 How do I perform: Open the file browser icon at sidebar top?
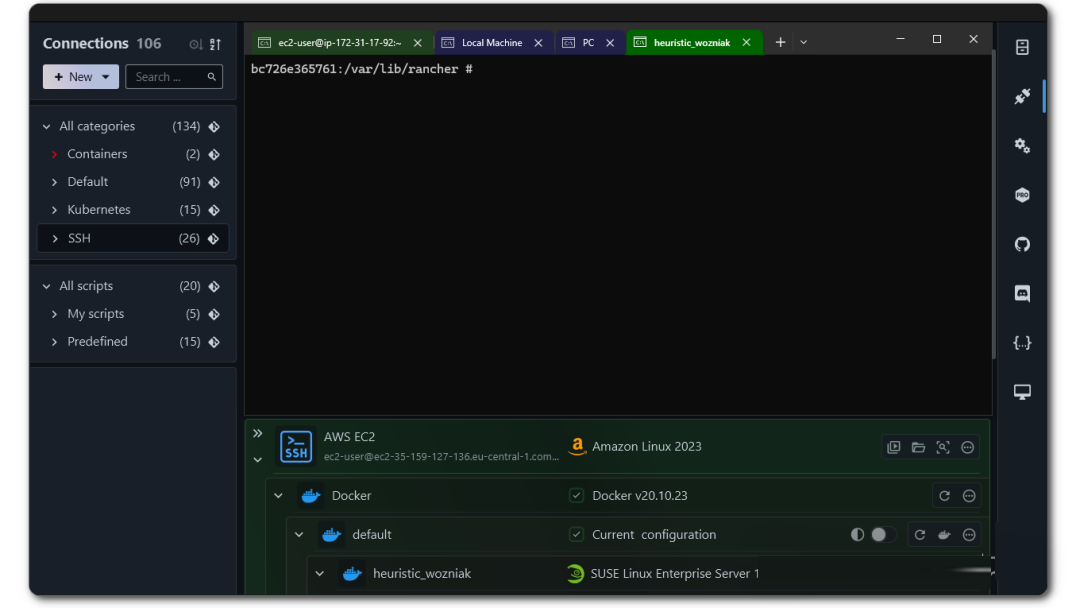pos(1022,48)
